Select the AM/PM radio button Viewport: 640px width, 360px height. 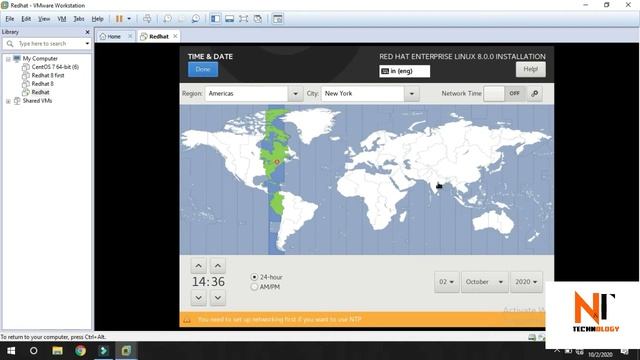(x=254, y=287)
